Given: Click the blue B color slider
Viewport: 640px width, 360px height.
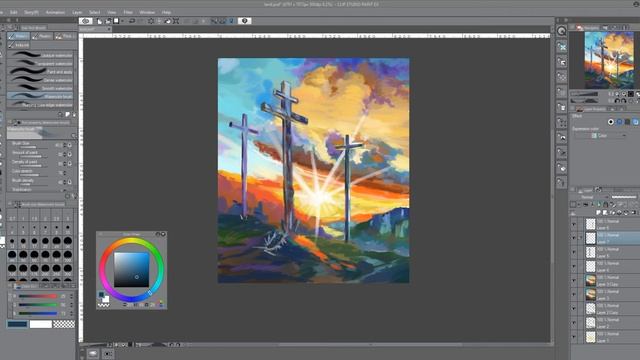Looking at the screenshot, I should [x=38, y=313].
